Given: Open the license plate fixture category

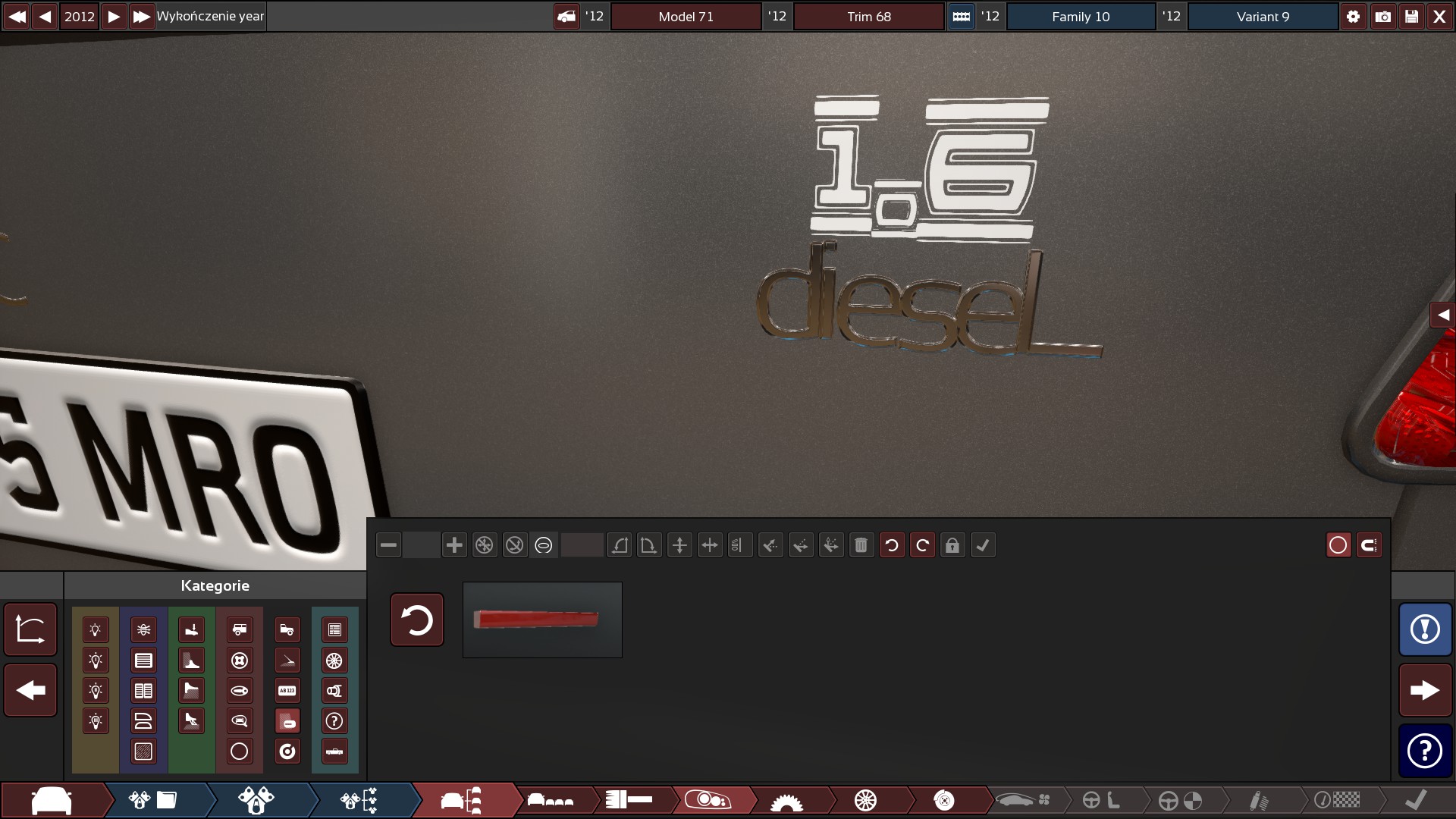Looking at the screenshot, I should (x=287, y=691).
